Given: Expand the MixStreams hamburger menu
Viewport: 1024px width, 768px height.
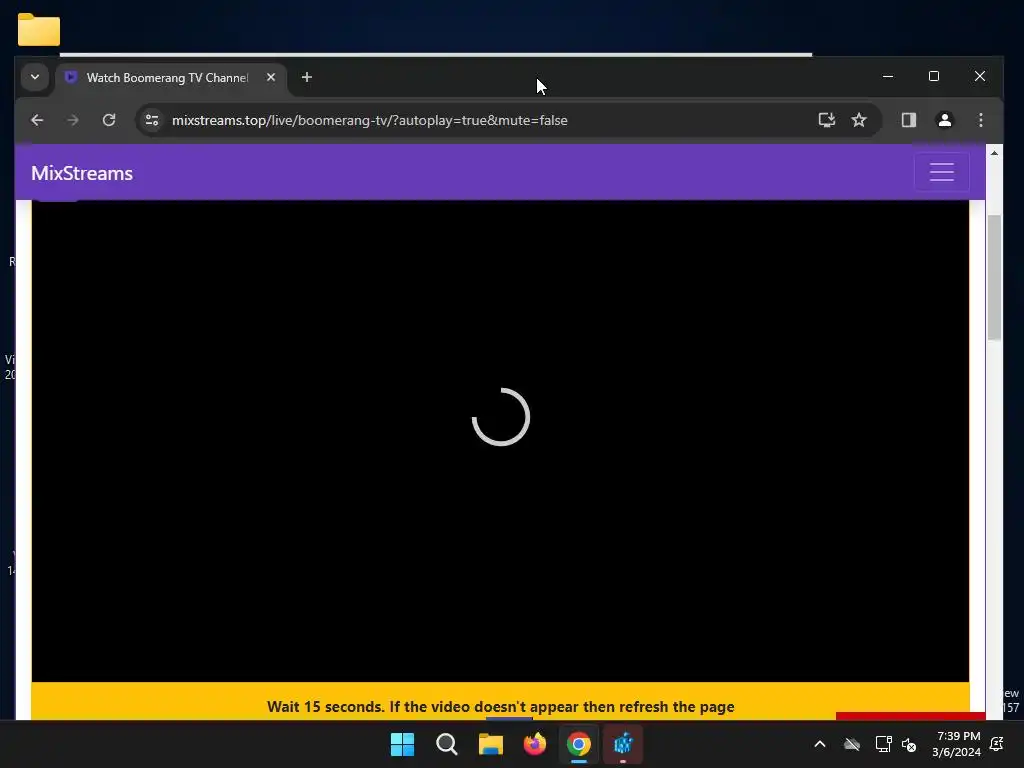Looking at the screenshot, I should pyautogui.click(x=942, y=172).
